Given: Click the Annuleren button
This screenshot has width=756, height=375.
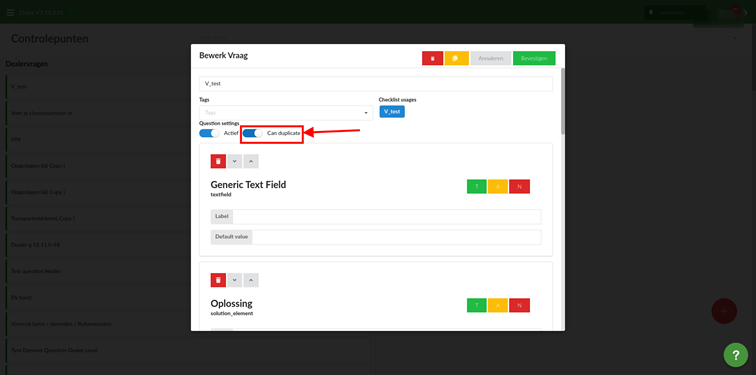Looking at the screenshot, I should (x=491, y=58).
